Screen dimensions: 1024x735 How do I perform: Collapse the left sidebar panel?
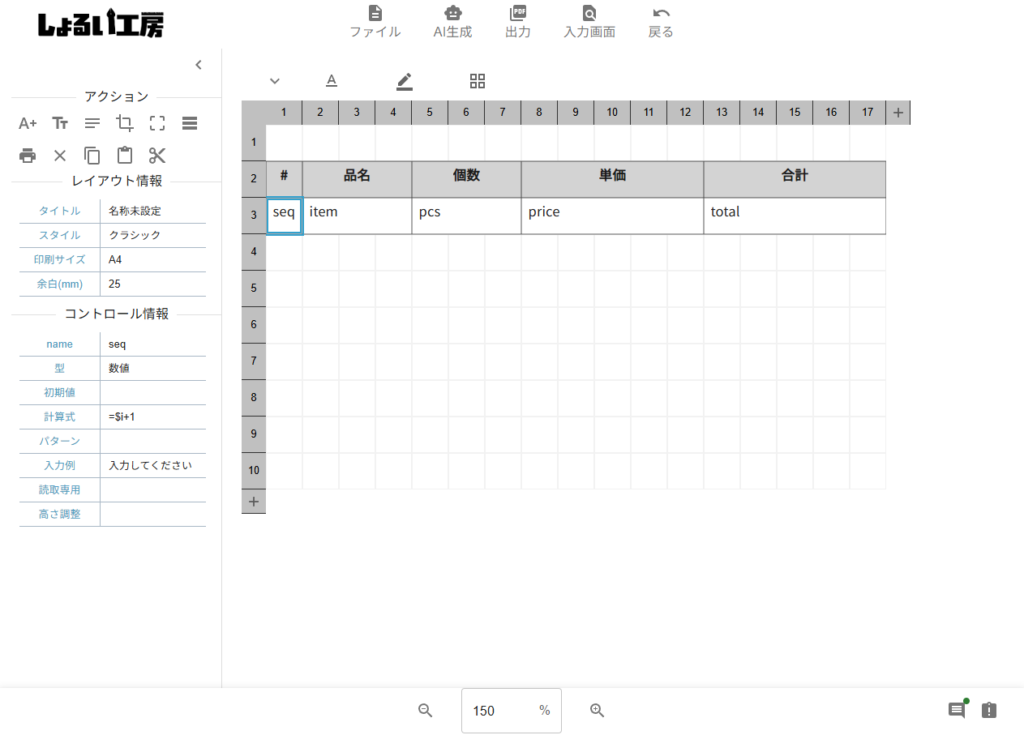tap(198, 65)
